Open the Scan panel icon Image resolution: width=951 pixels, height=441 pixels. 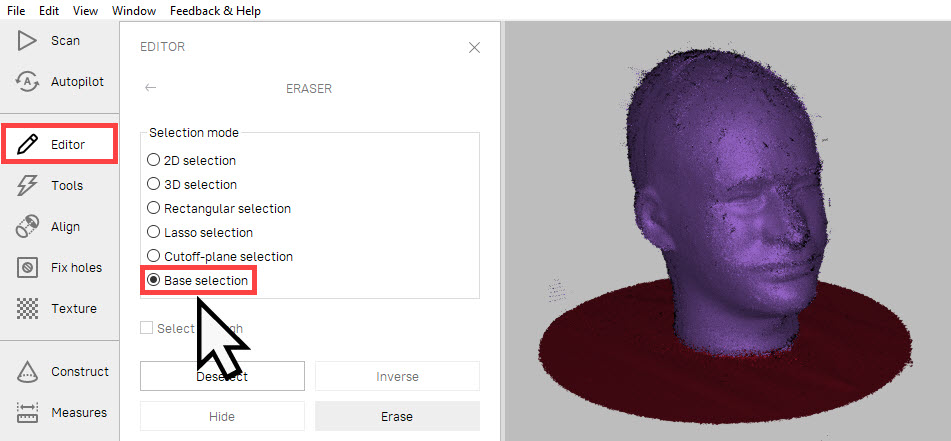pyautogui.click(x=27, y=41)
